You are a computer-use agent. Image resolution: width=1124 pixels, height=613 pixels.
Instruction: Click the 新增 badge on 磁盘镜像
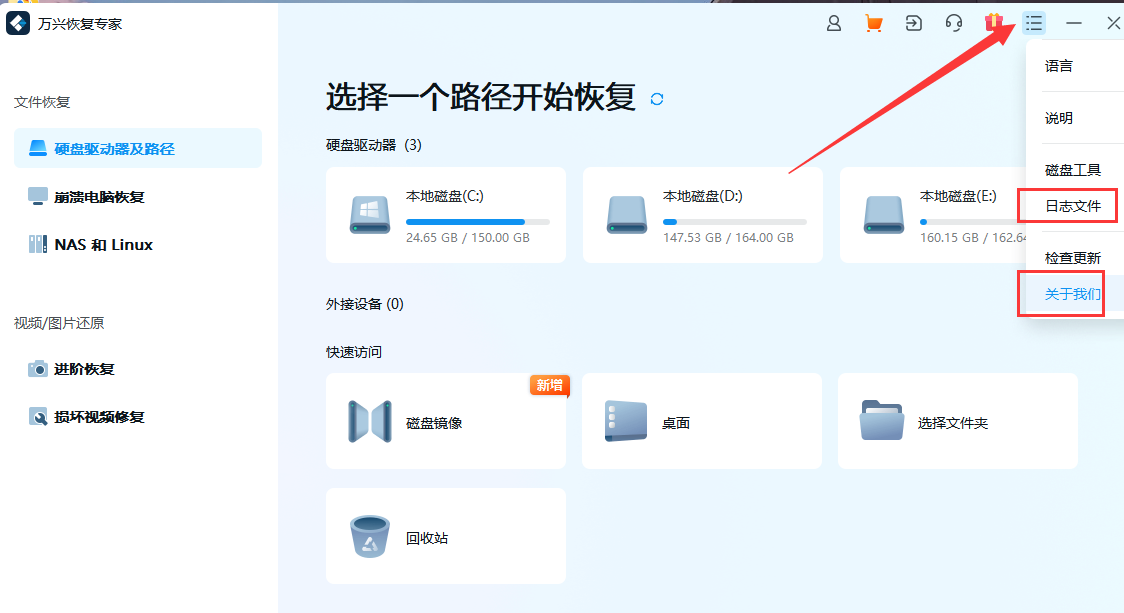[x=550, y=385]
